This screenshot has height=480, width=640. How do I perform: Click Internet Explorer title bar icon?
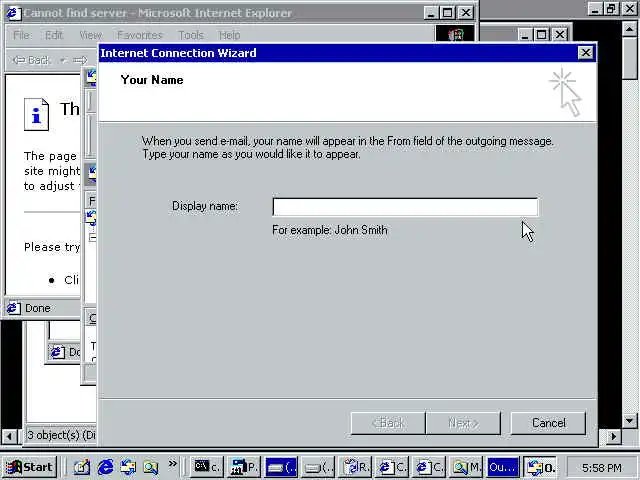(x=13, y=13)
